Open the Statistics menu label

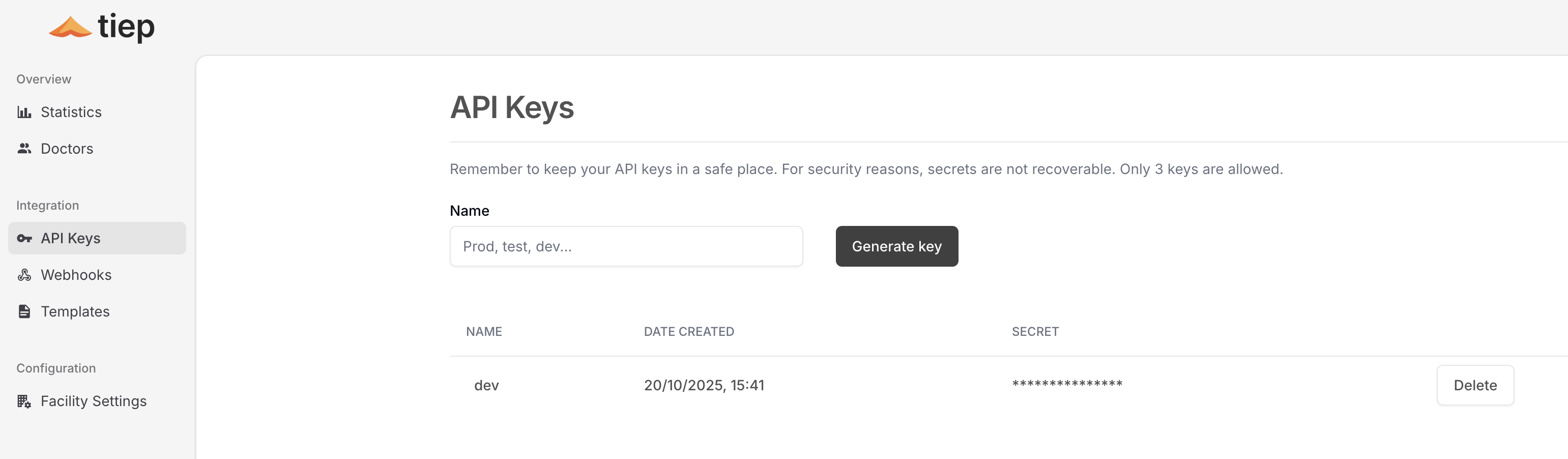click(71, 112)
